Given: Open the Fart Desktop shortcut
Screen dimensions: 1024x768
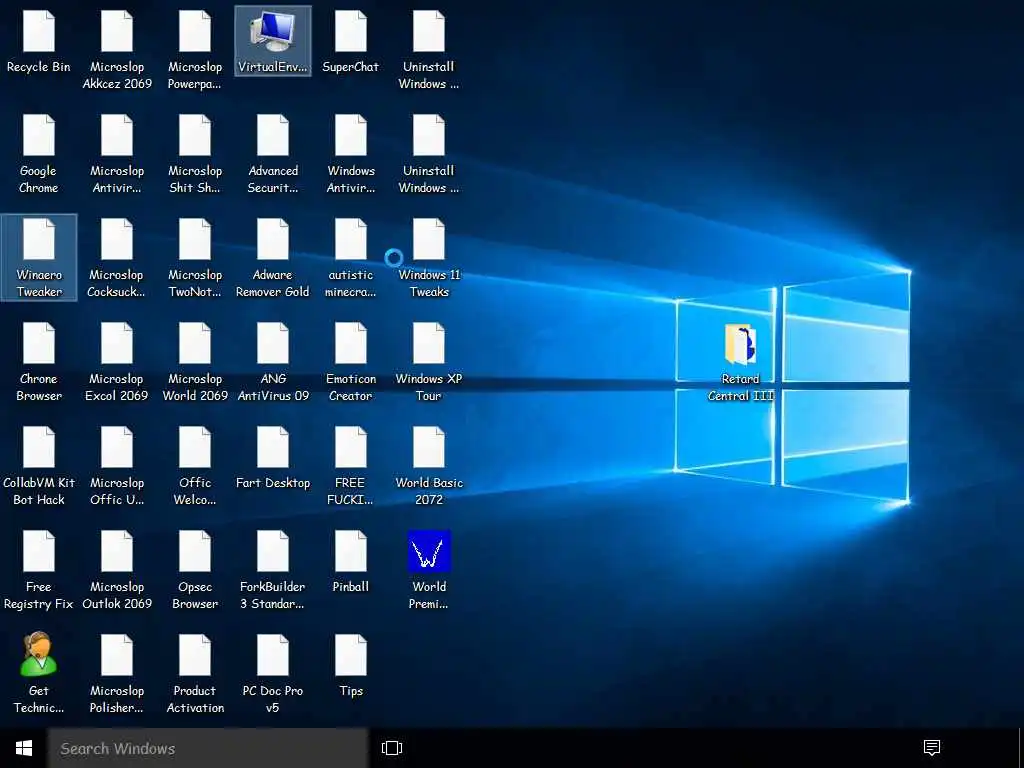Looking at the screenshot, I should point(273,457).
